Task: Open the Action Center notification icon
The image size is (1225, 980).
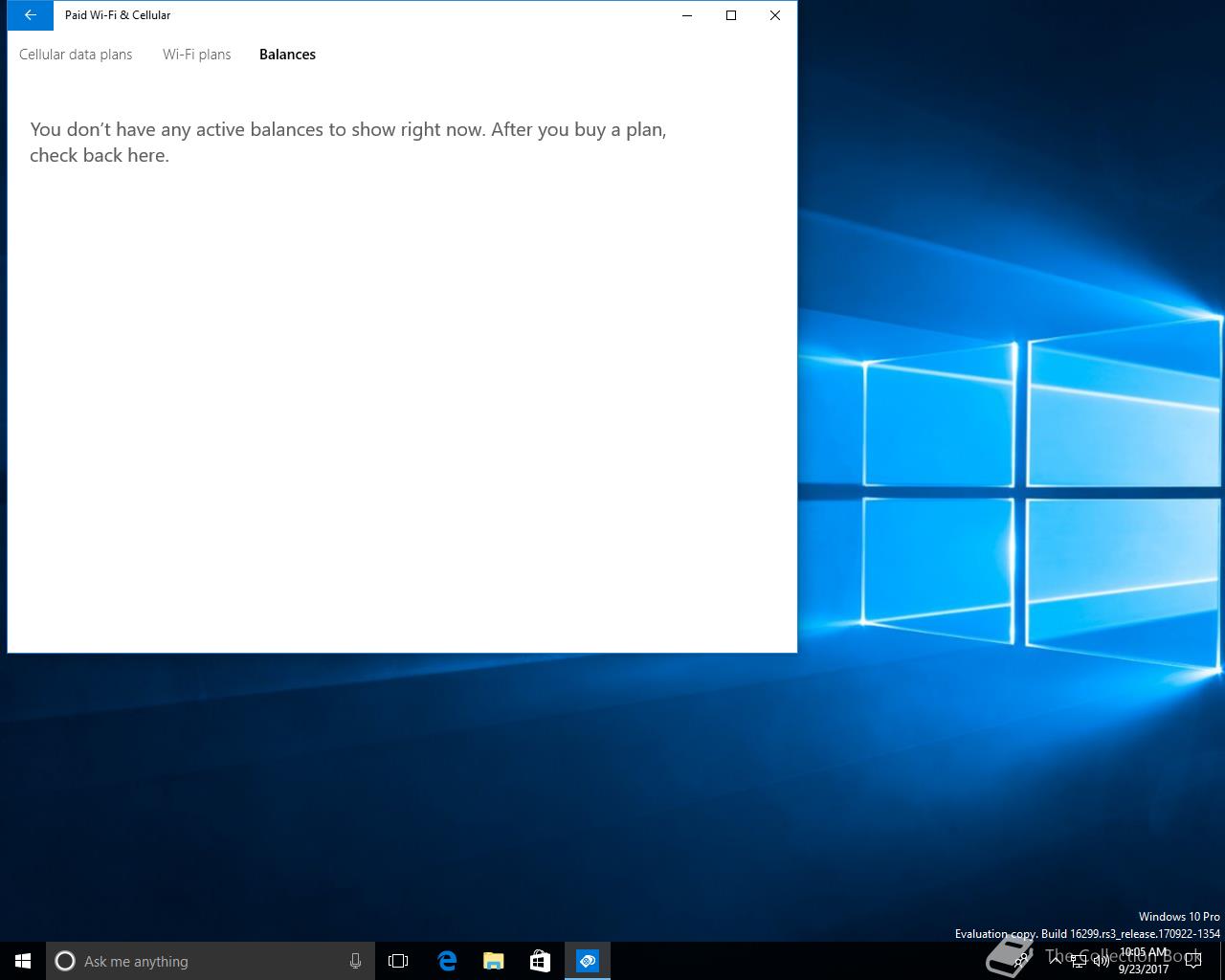Action: (1193, 961)
